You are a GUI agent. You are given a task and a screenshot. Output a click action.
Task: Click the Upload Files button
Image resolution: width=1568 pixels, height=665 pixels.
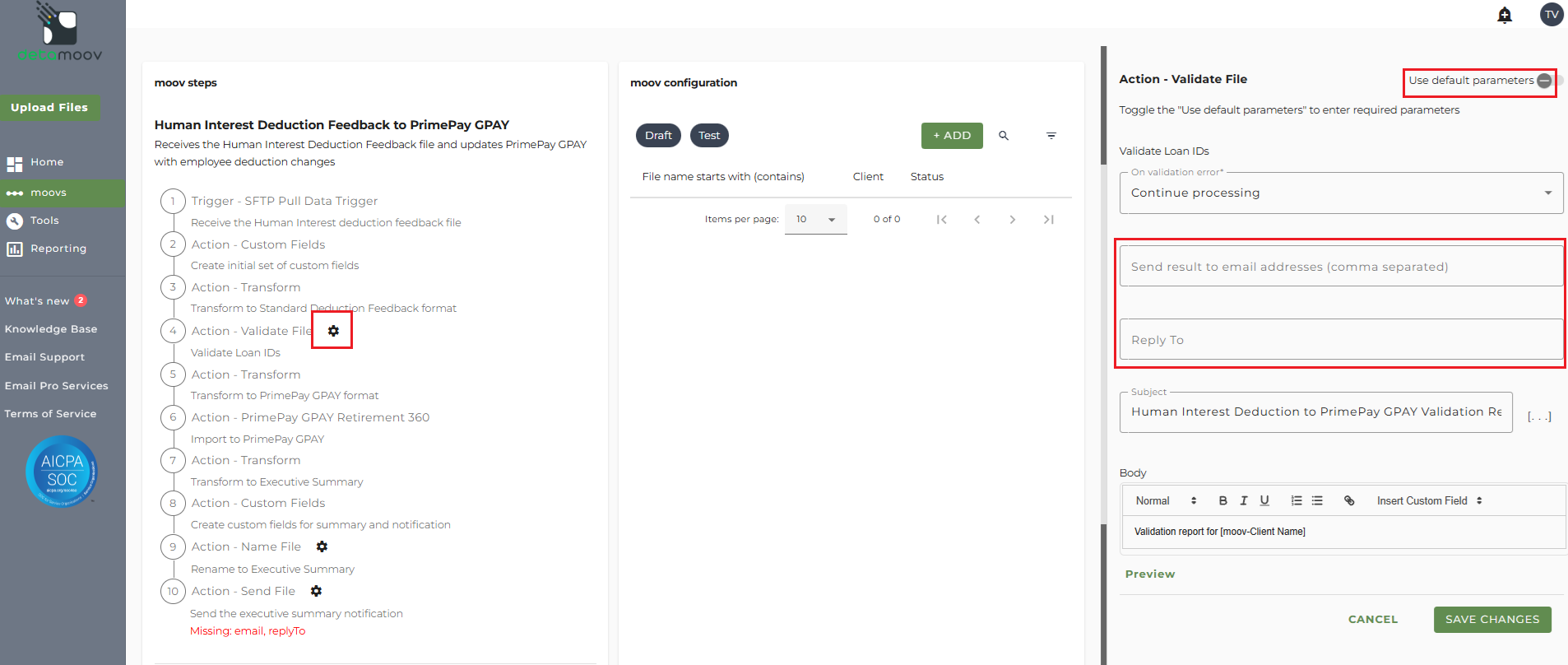pos(49,108)
